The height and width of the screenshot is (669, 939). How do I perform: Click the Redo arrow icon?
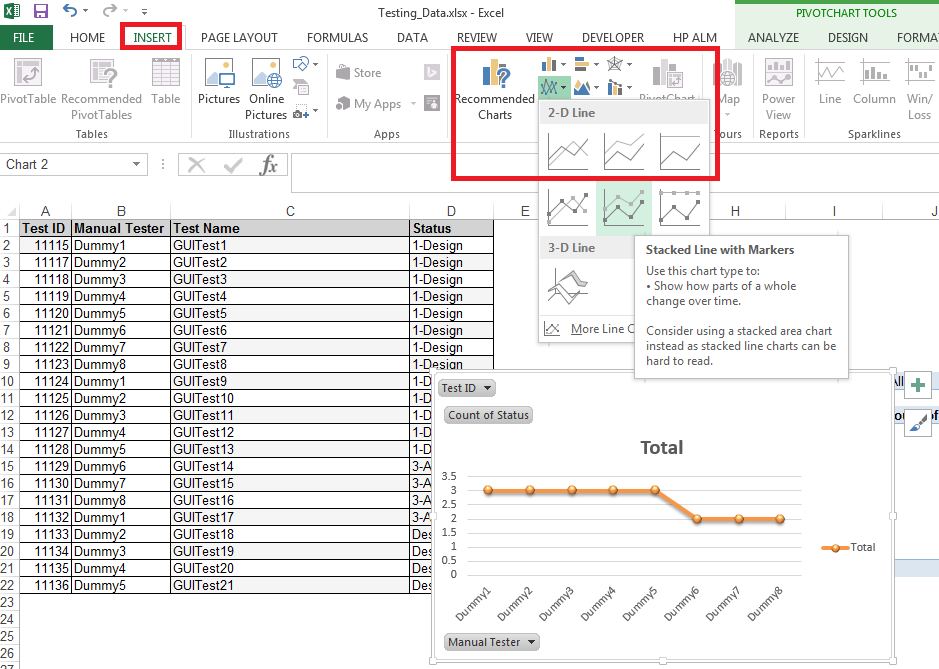(x=110, y=11)
